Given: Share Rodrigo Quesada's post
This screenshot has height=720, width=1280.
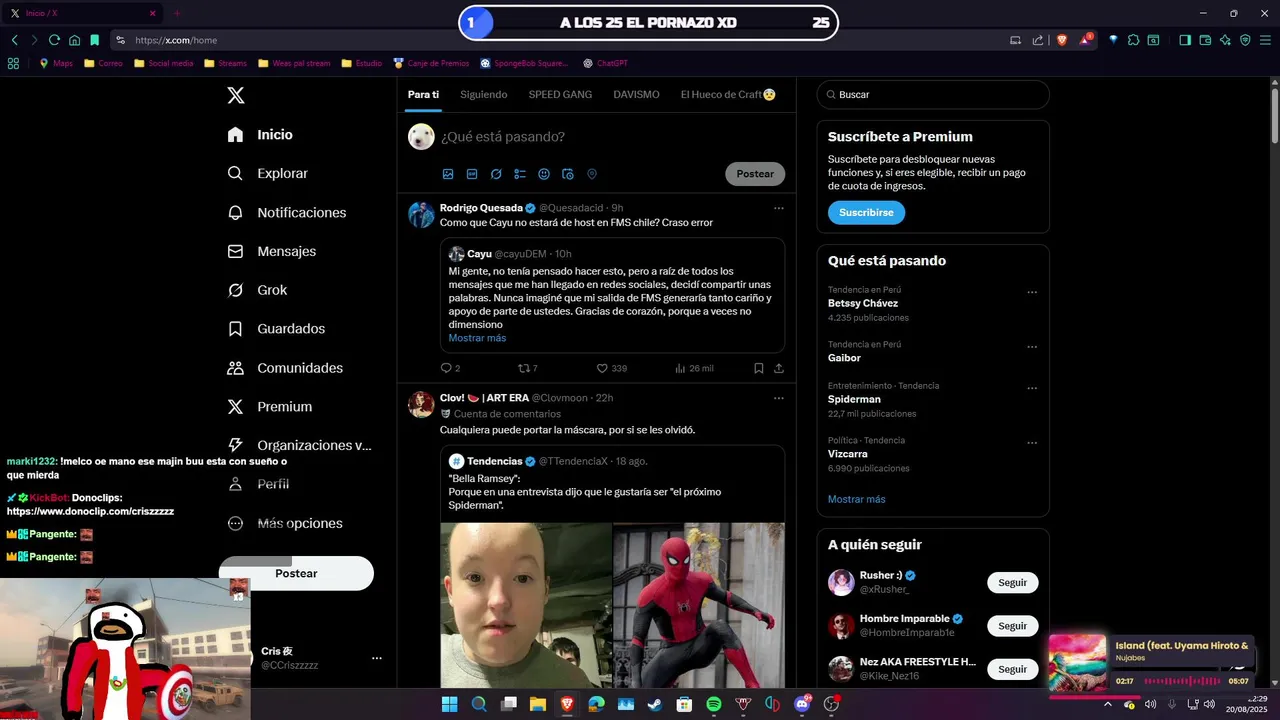Looking at the screenshot, I should (x=779, y=368).
